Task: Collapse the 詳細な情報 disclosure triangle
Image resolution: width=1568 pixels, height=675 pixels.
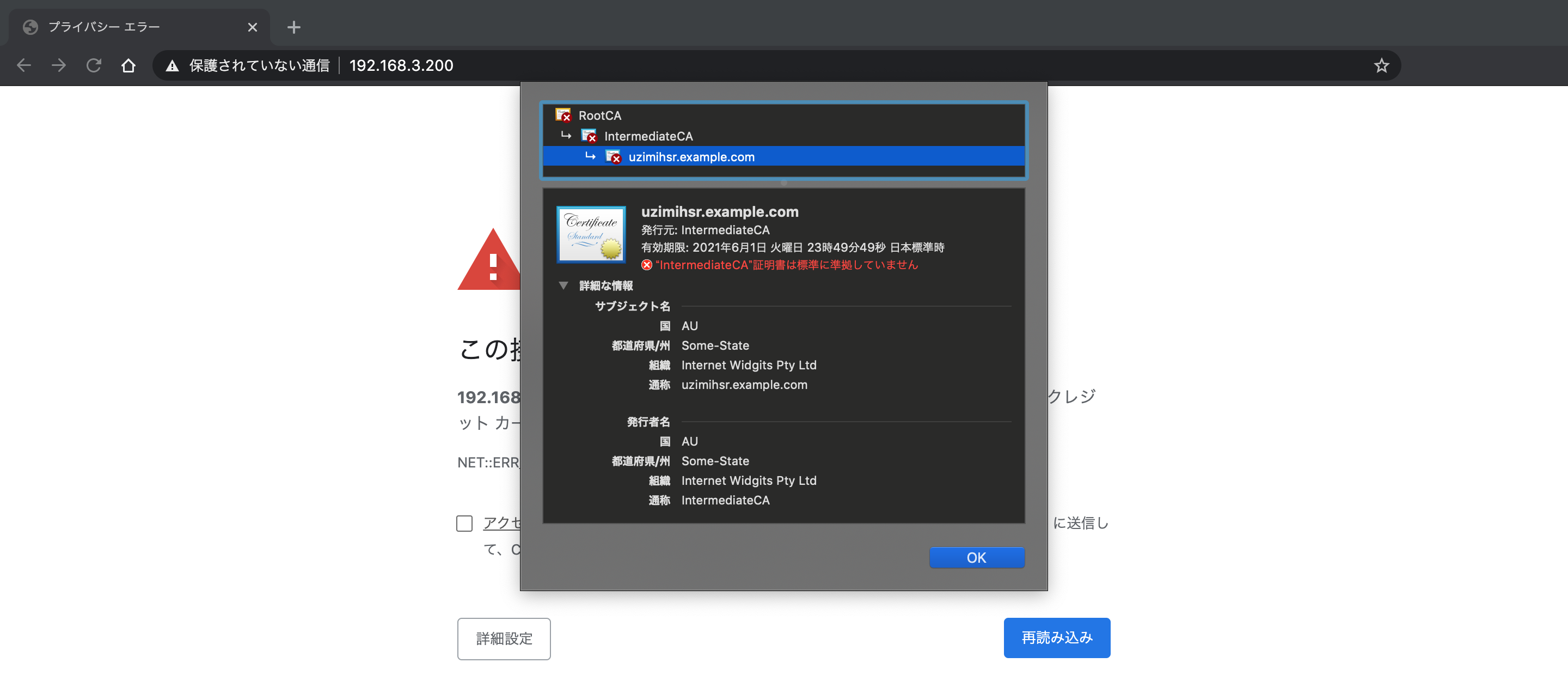Action: [563, 285]
